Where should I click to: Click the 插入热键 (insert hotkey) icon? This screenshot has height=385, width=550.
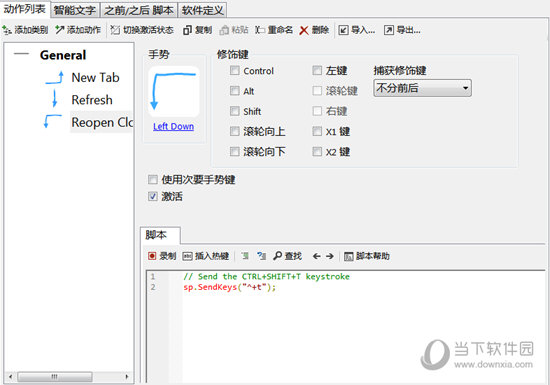(x=187, y=256)
